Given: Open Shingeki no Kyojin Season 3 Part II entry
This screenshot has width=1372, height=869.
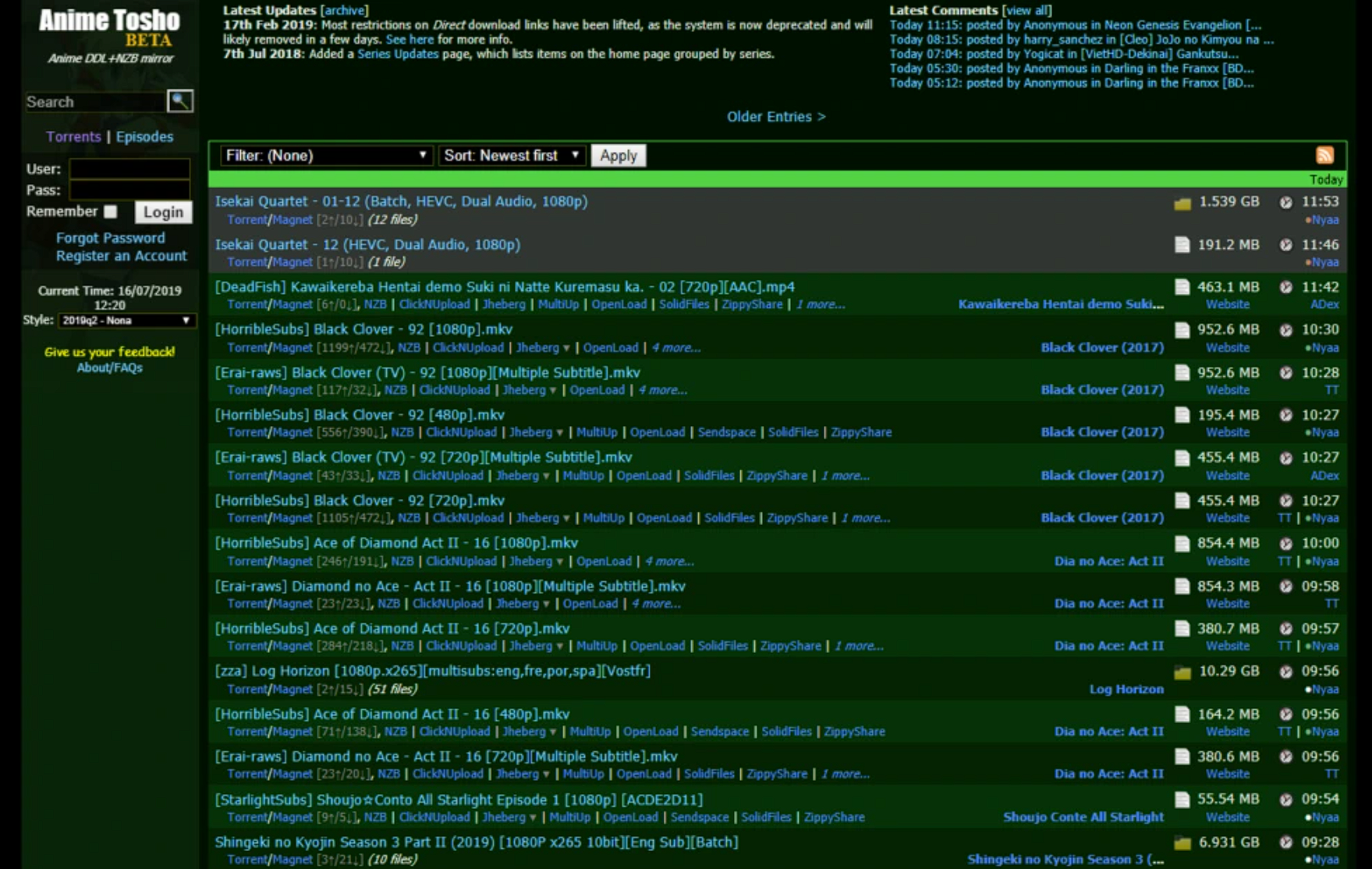Looking at the screenshot, I should click(x=476, y=842).
